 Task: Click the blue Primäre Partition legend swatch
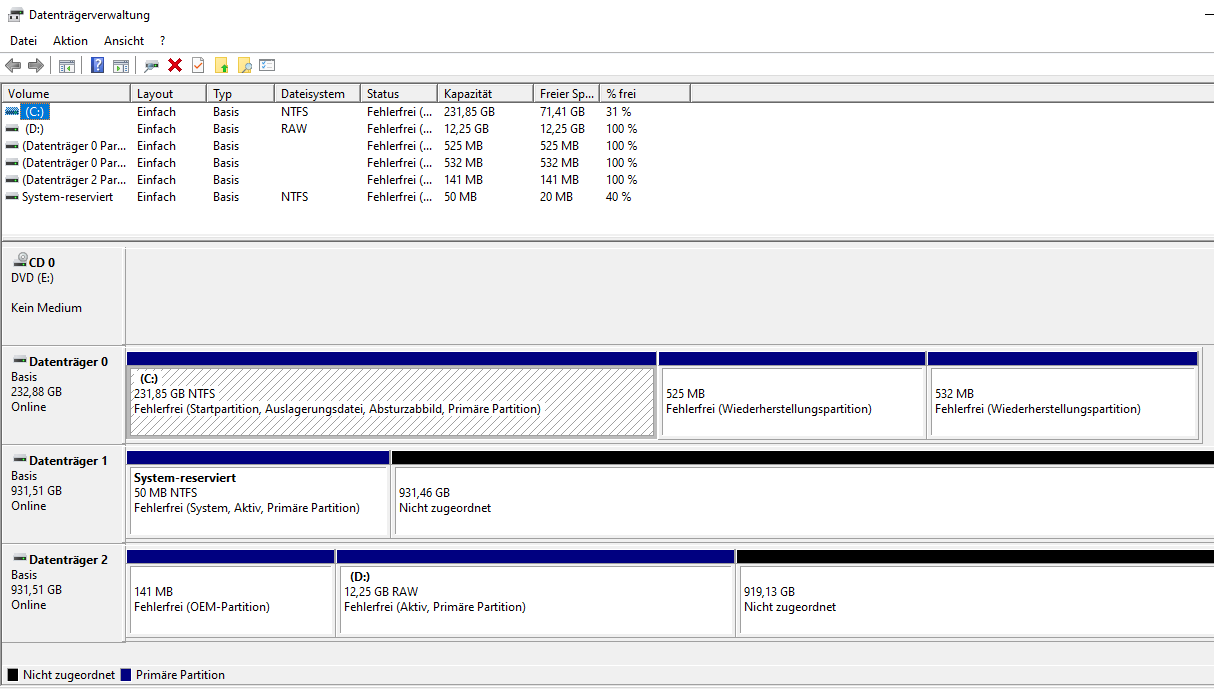tap(126, 675)
